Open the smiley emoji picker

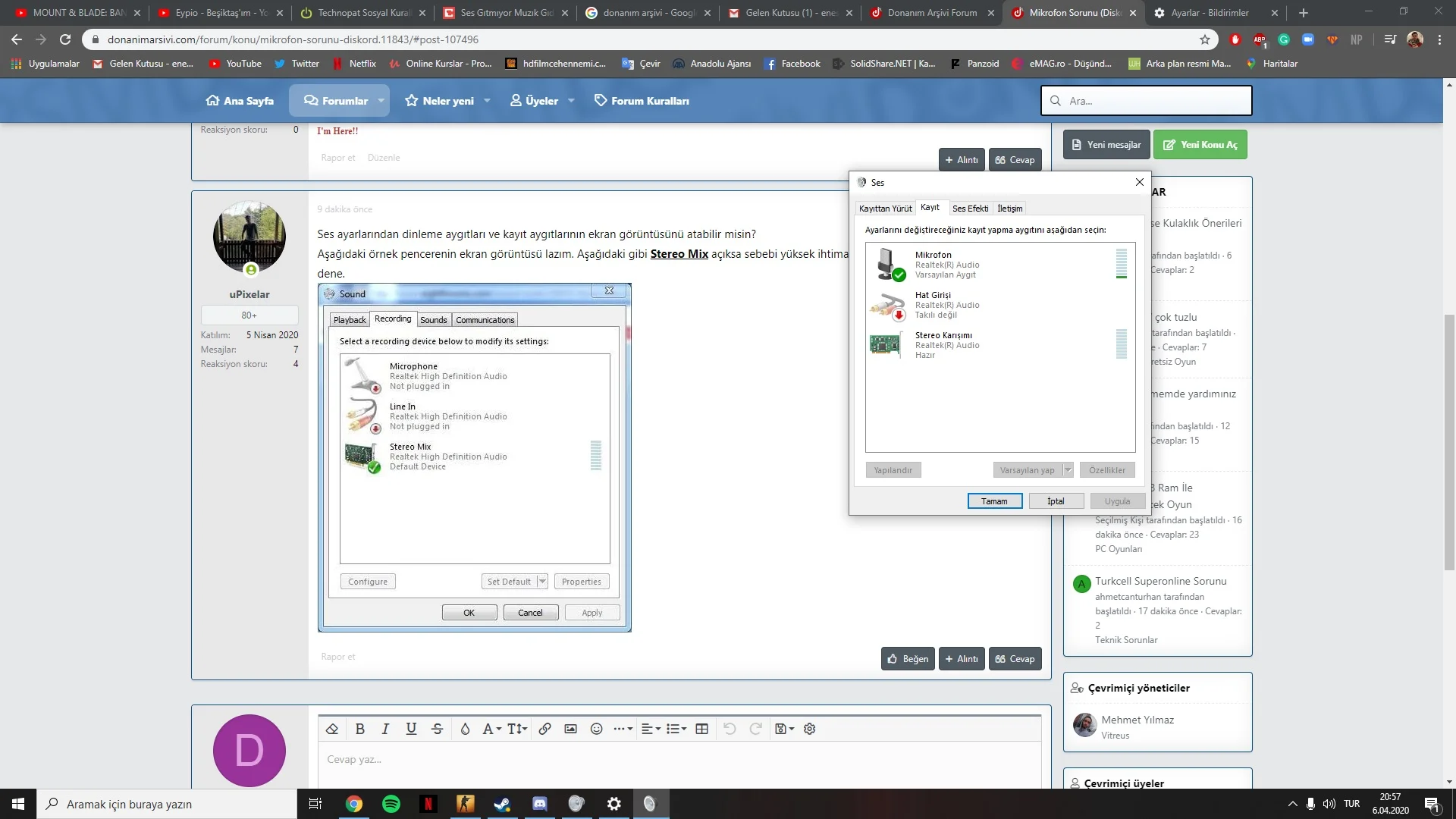pyautogui.click(x=597, y=729)
